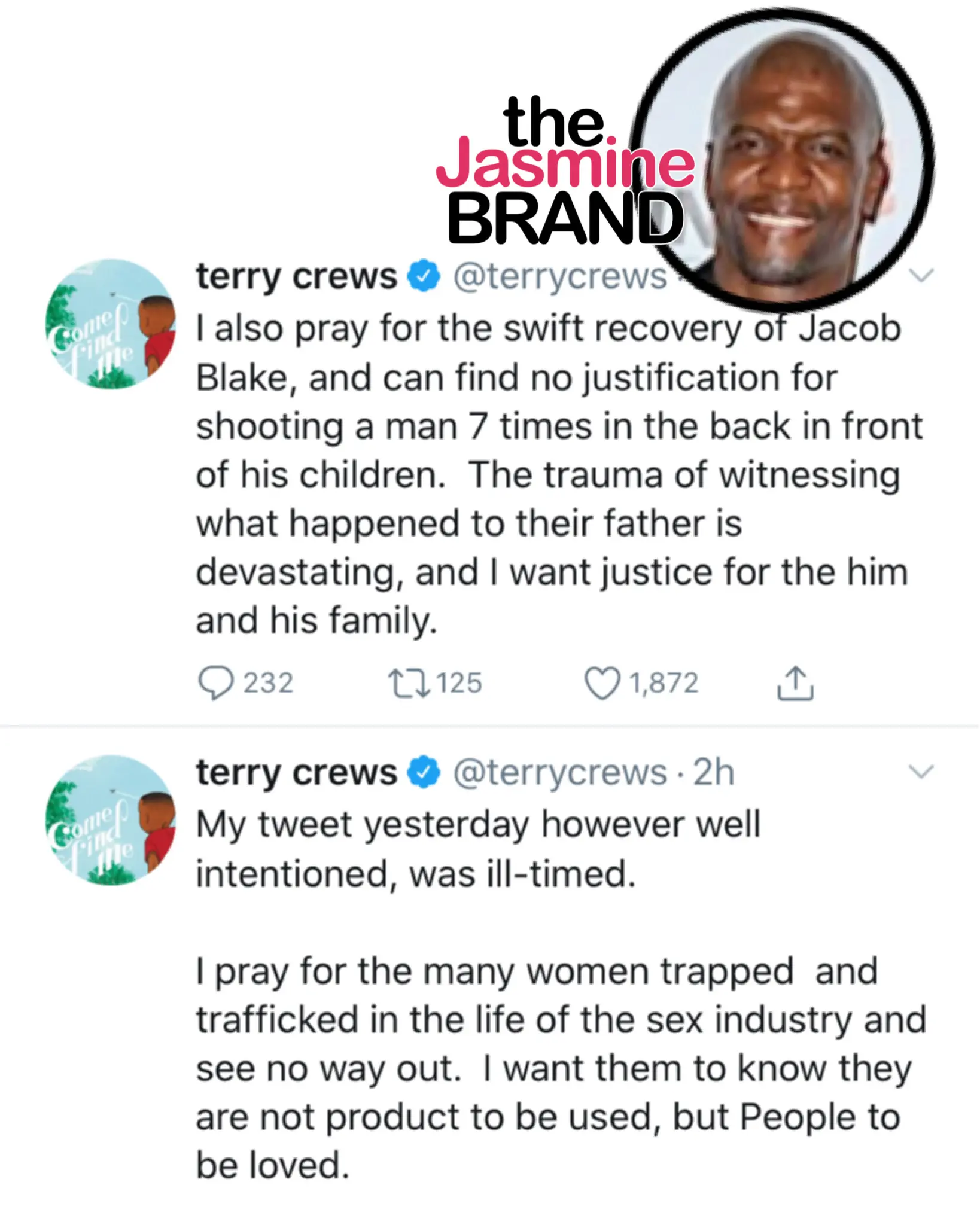The height and width of the screenshot is (1225, 980).
Task: Expand options chevron on second tweet
Action: pyautogui.click(x=921, y=772)
